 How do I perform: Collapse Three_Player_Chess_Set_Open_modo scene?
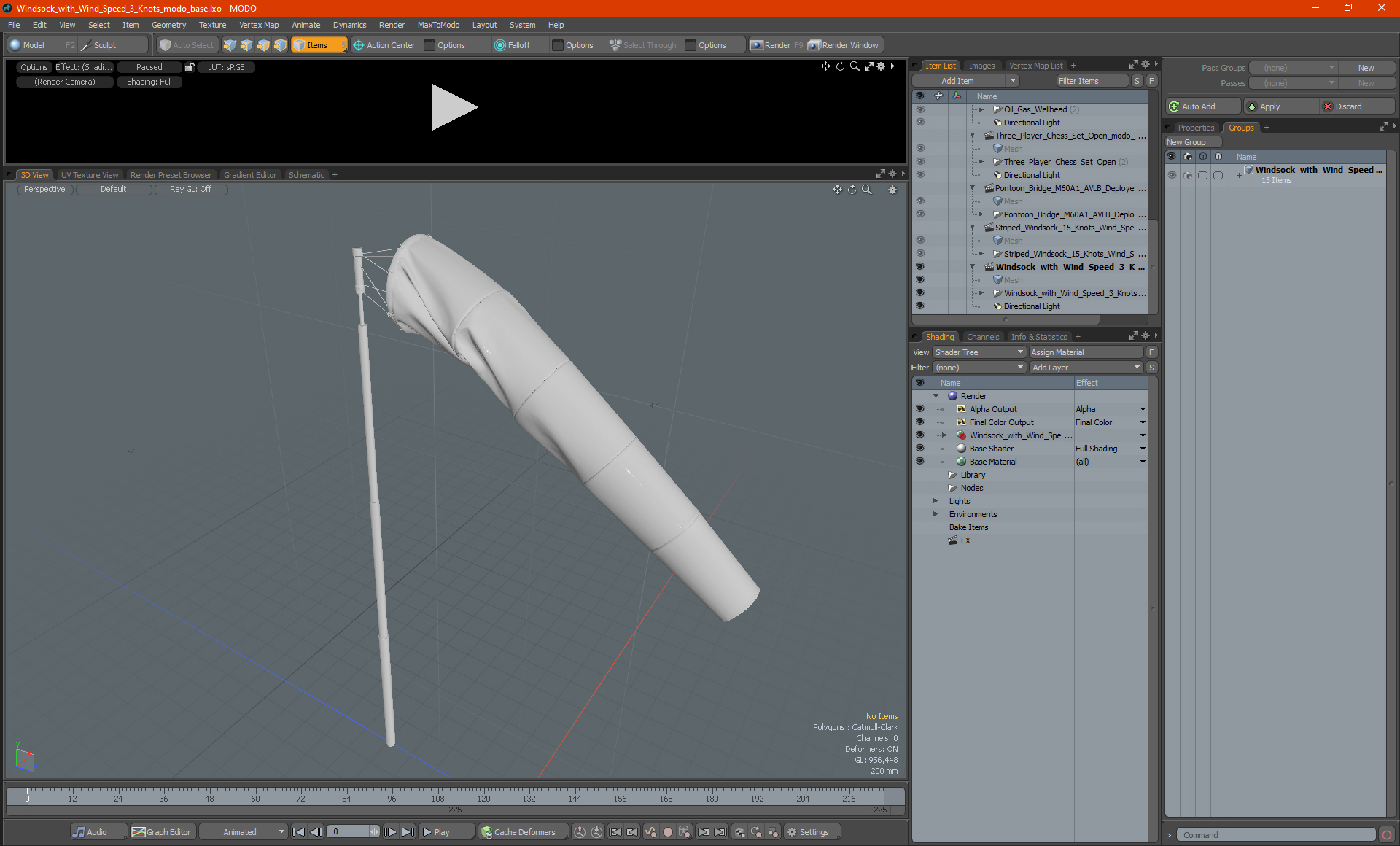point(973,136)
